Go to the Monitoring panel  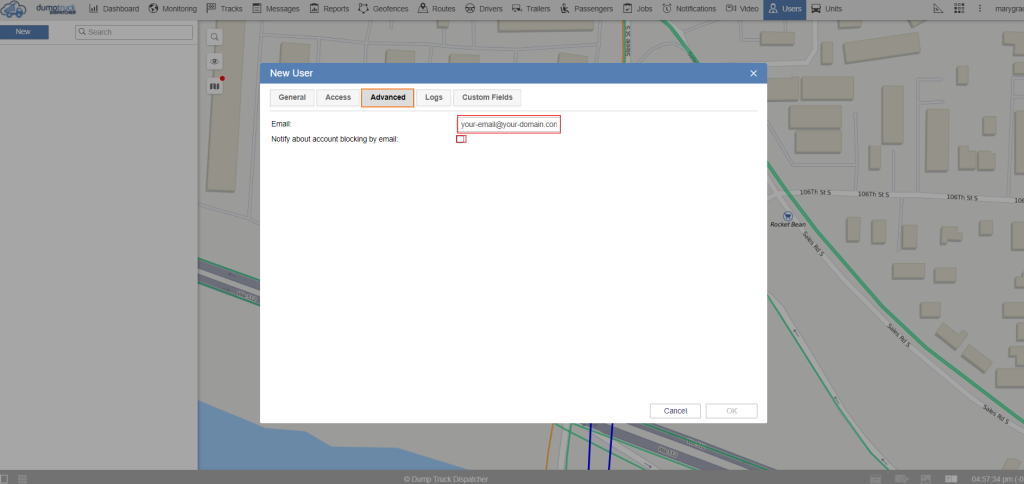[x=172, y=8]
